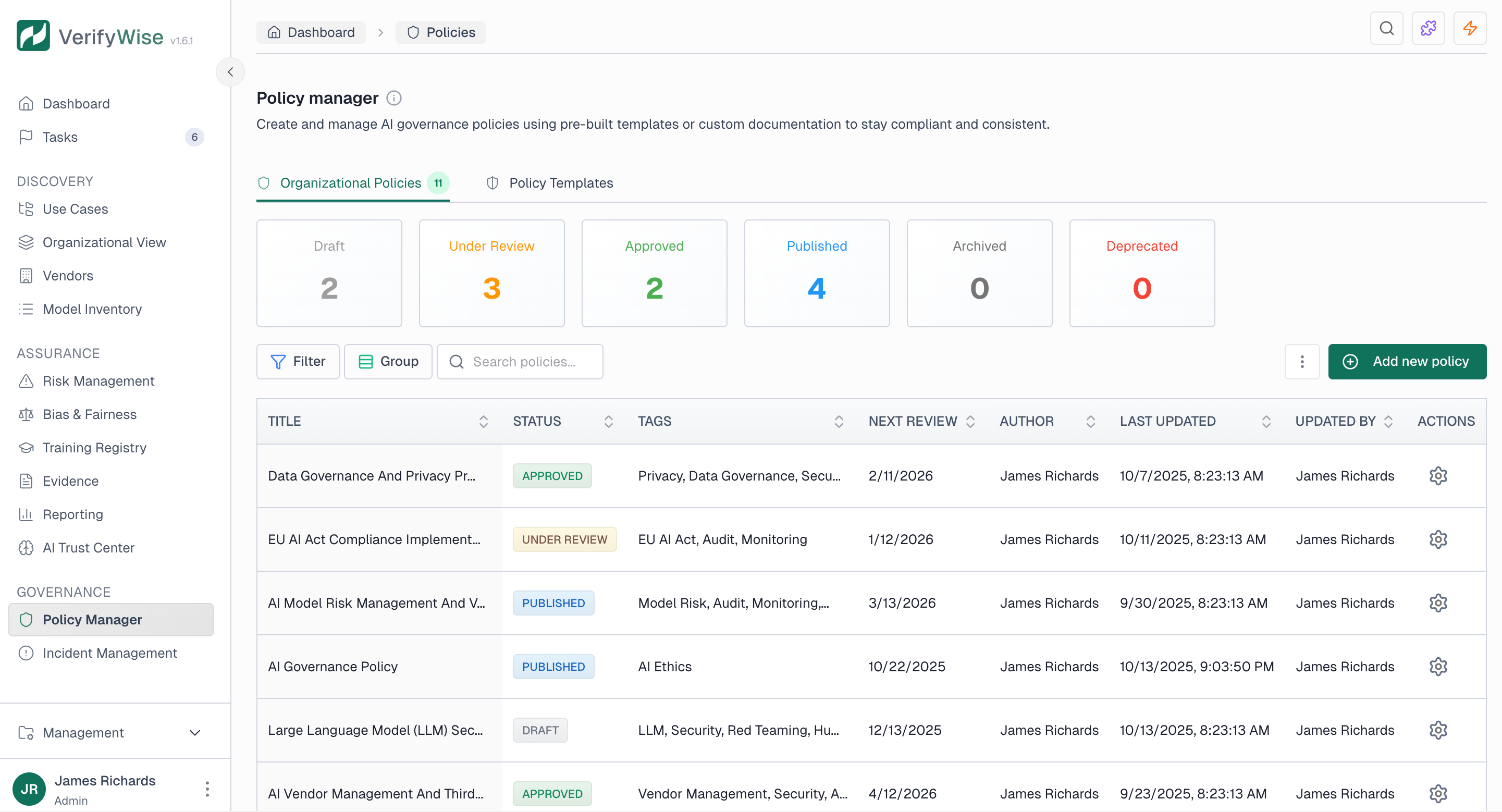Select the Under Review status card showing 3
The width and height of the screenshot is (1502, 812).
(x=491, y=274)
